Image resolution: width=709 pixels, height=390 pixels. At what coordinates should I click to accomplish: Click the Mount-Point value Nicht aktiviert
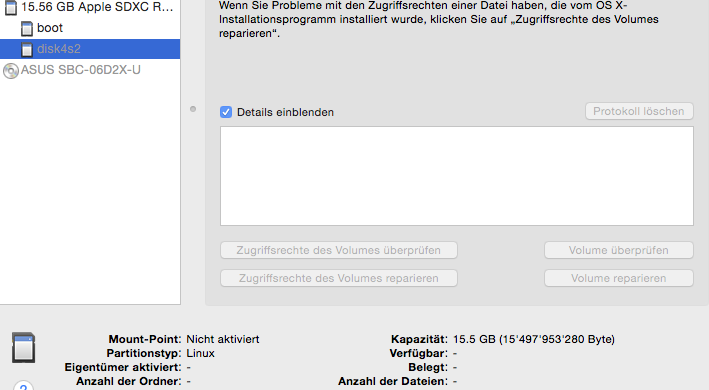point(223,339)
